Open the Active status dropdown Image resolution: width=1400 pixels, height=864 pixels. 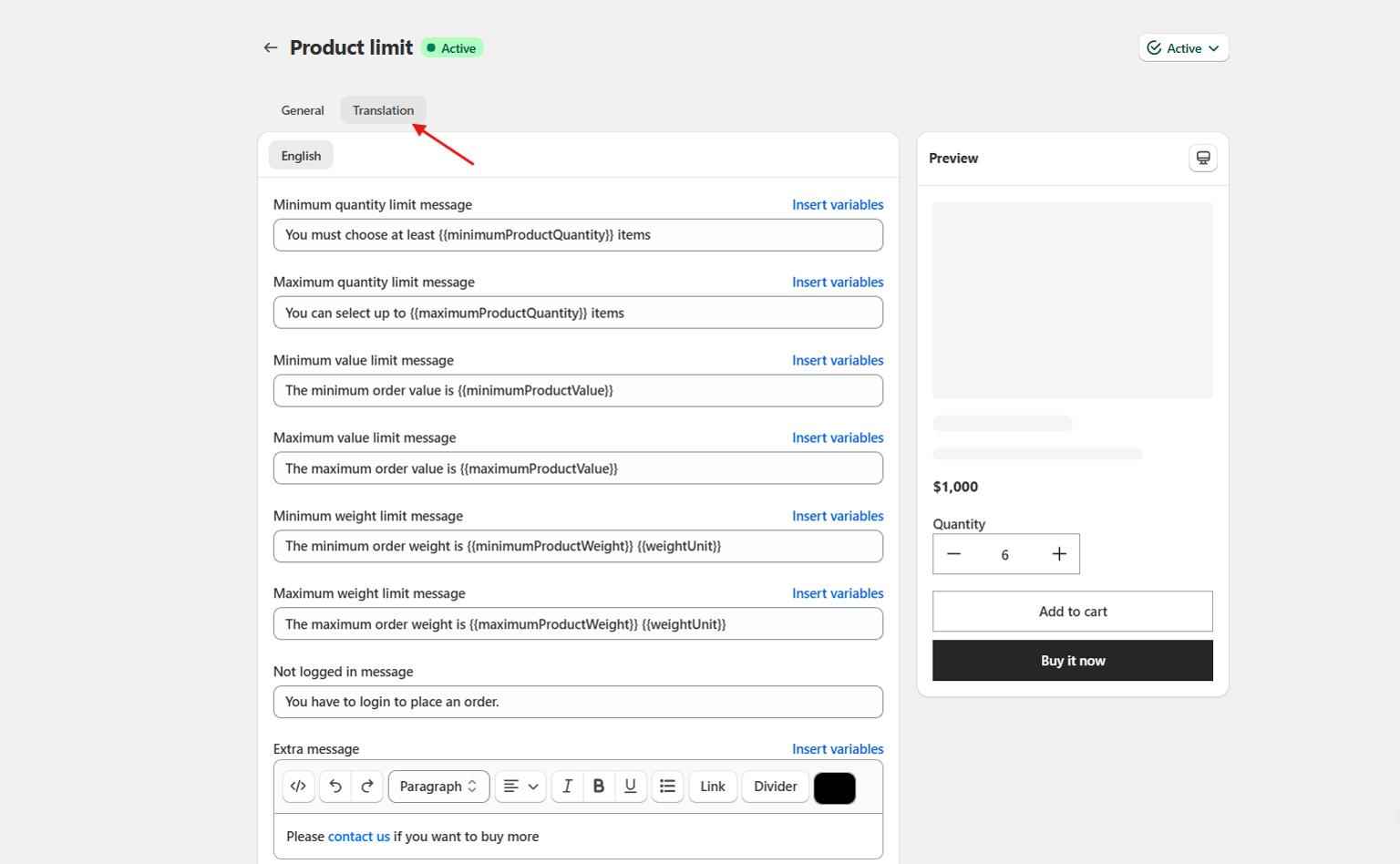click(1183, 48)
